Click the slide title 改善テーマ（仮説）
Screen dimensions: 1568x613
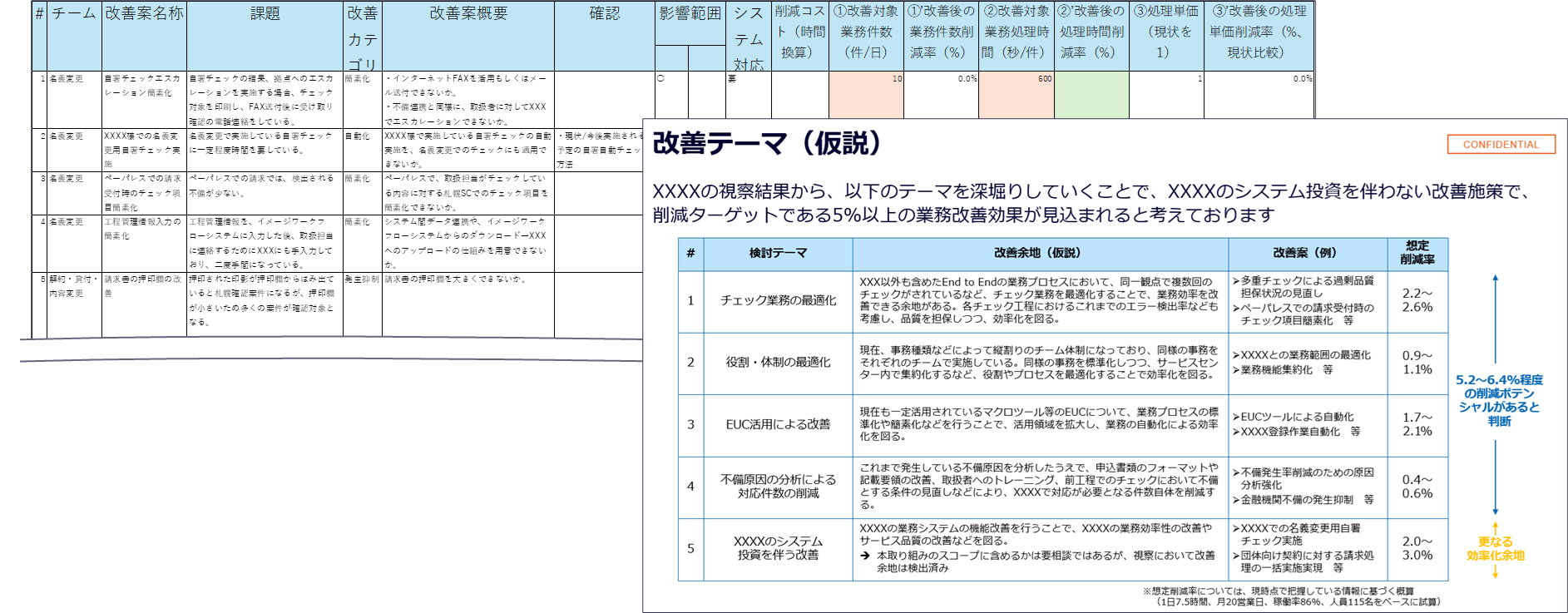[x=766, y=143]
